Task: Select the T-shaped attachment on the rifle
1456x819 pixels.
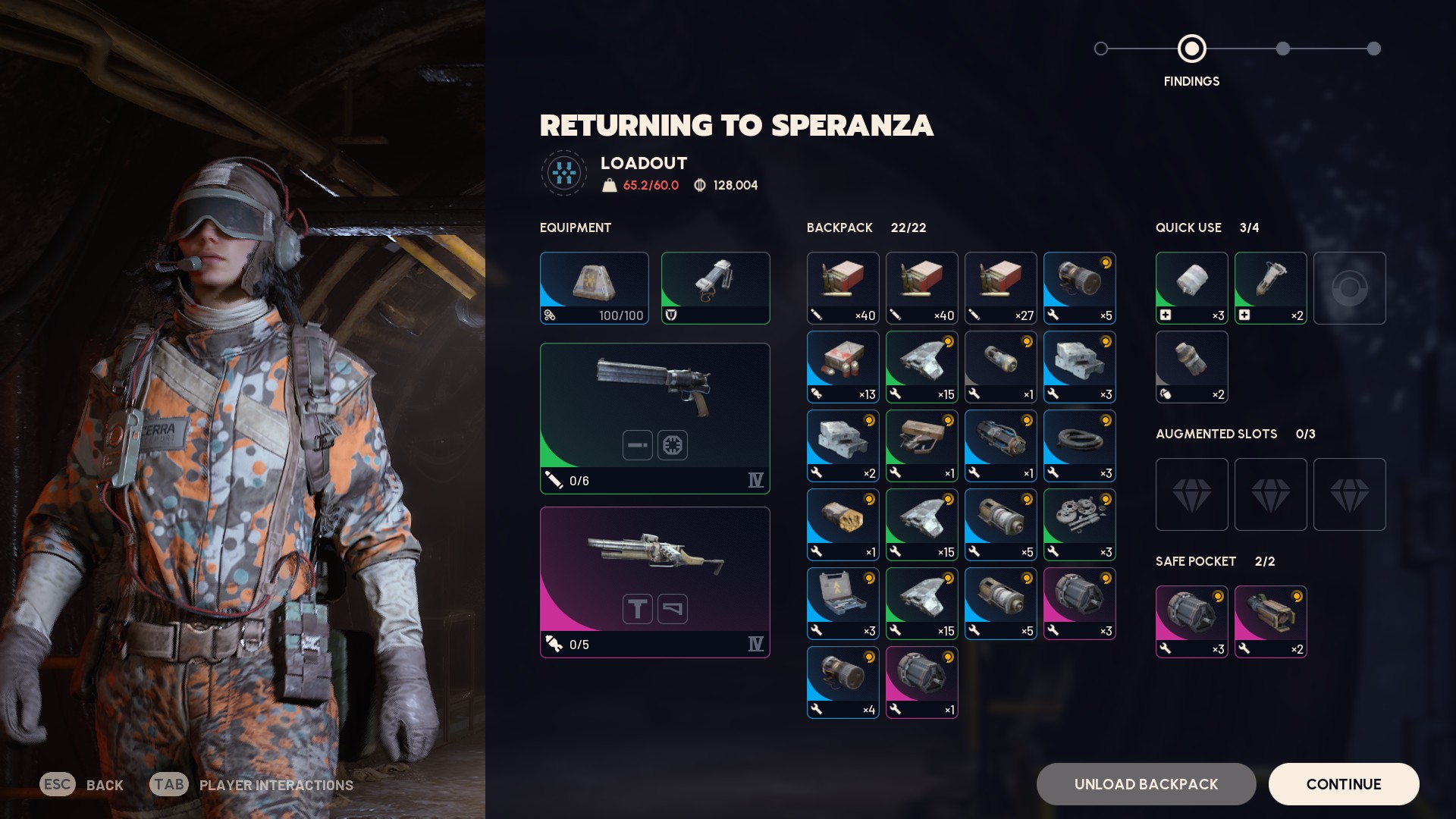Action: point(638,609)
